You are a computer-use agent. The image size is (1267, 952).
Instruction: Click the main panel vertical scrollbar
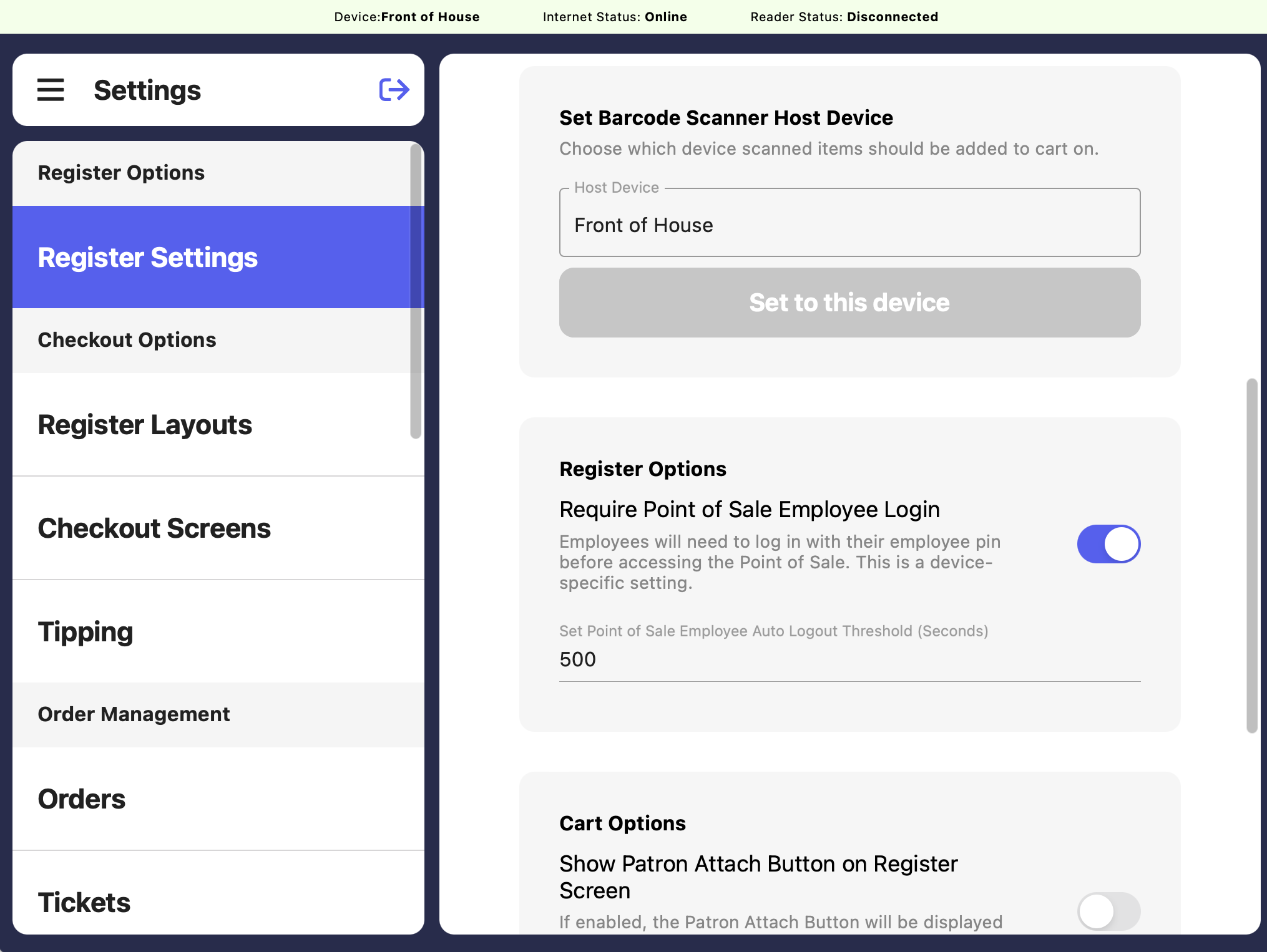(1251, 555)
